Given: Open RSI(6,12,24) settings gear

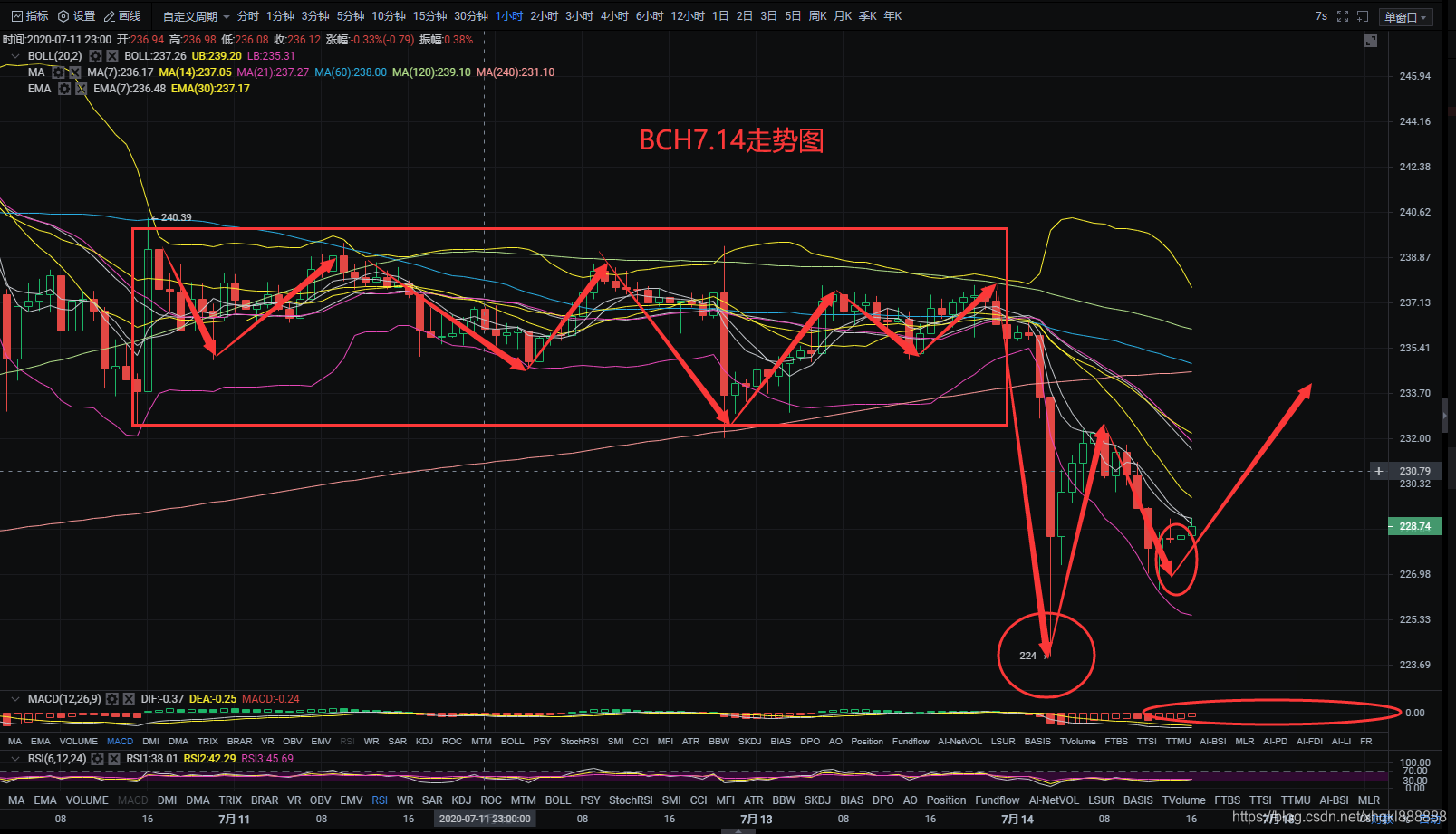Looking at the screenshot, I should coord(98,759).
